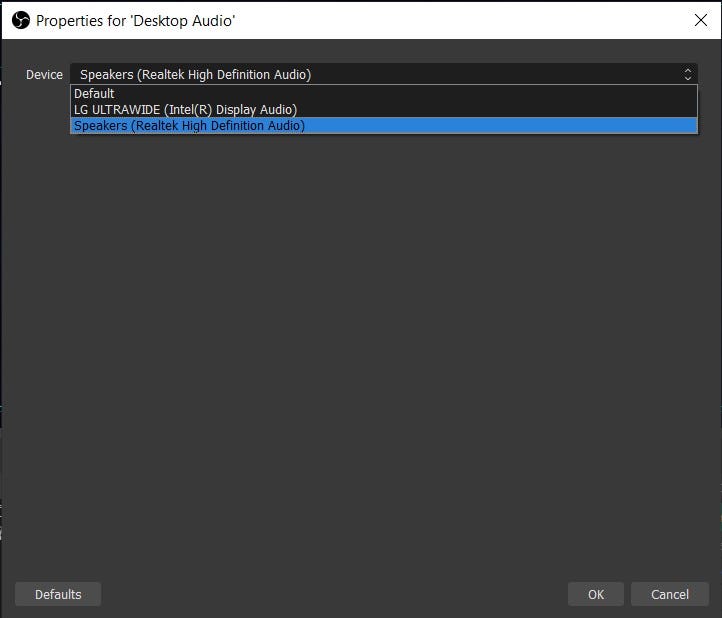The width and height of the screenshot is (722, 618).
Task: Select Default in the device list
Action: point(384,93)
